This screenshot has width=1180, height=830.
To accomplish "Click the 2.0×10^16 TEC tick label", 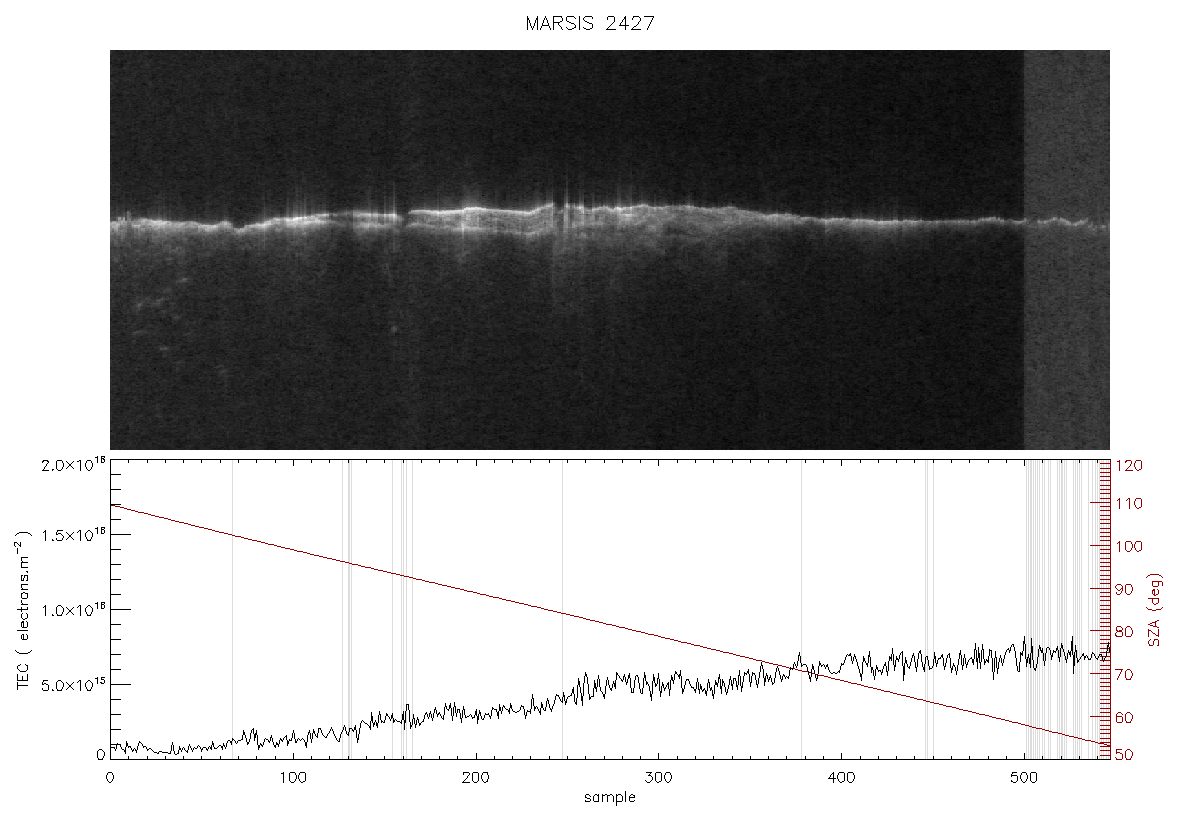I will tap(74, 464).
